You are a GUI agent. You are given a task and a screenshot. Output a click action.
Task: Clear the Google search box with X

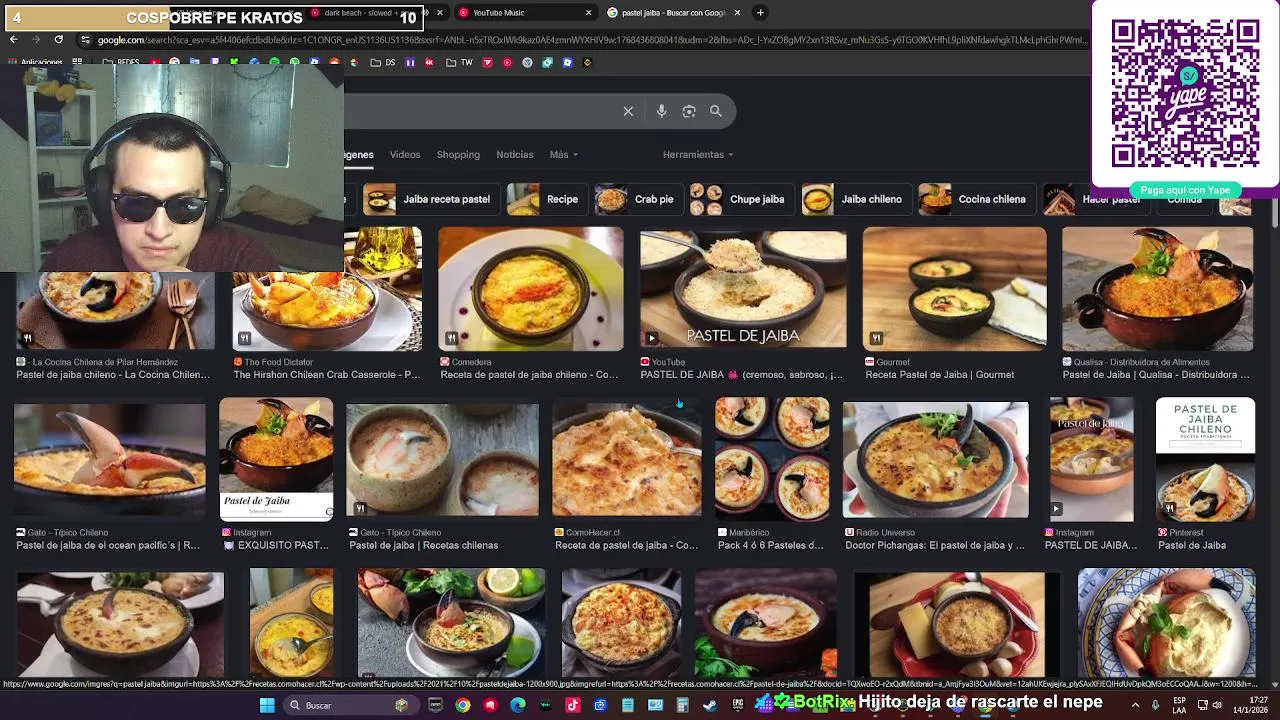(x=628, y=111)
